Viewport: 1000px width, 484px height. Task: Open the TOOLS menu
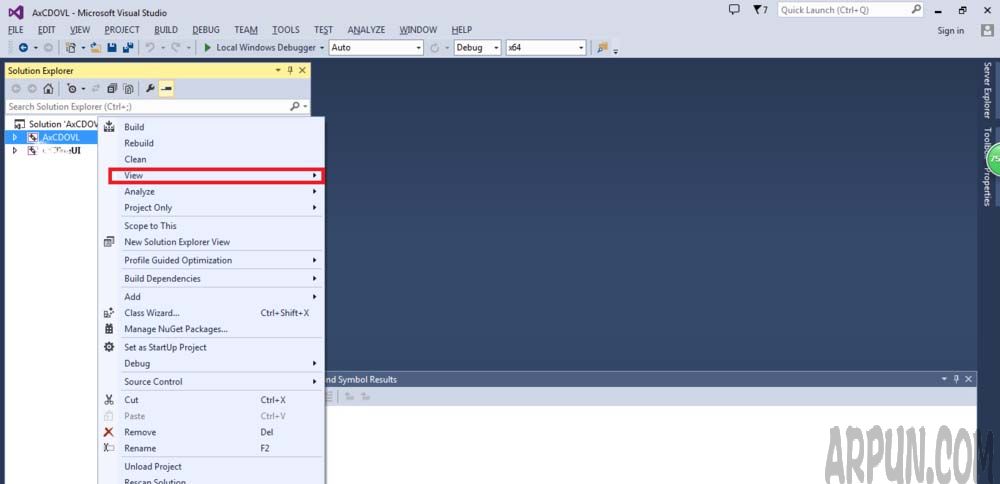[286, 30]
